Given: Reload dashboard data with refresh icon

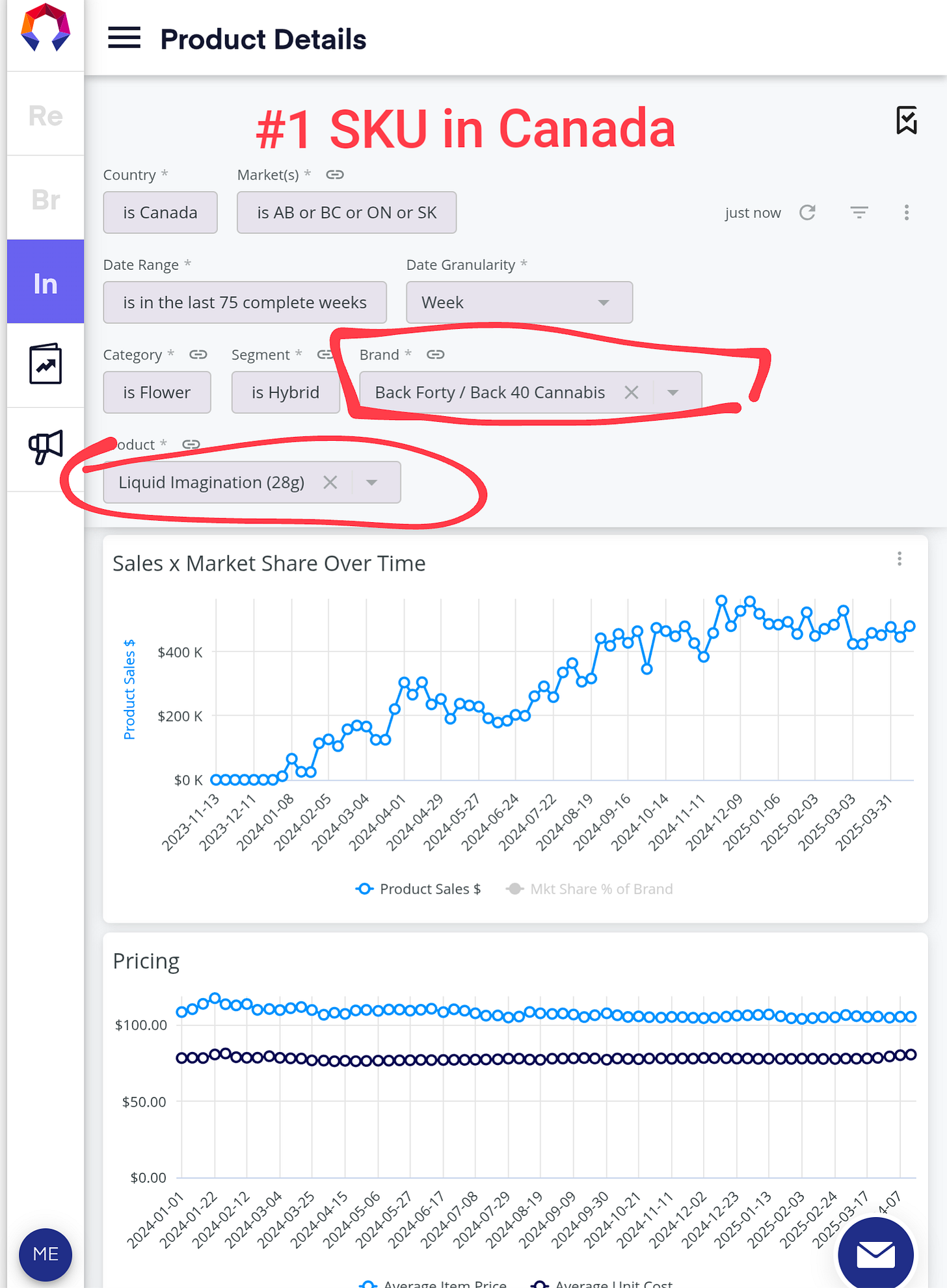Looking at the screenshot, I should pos(807,213).
